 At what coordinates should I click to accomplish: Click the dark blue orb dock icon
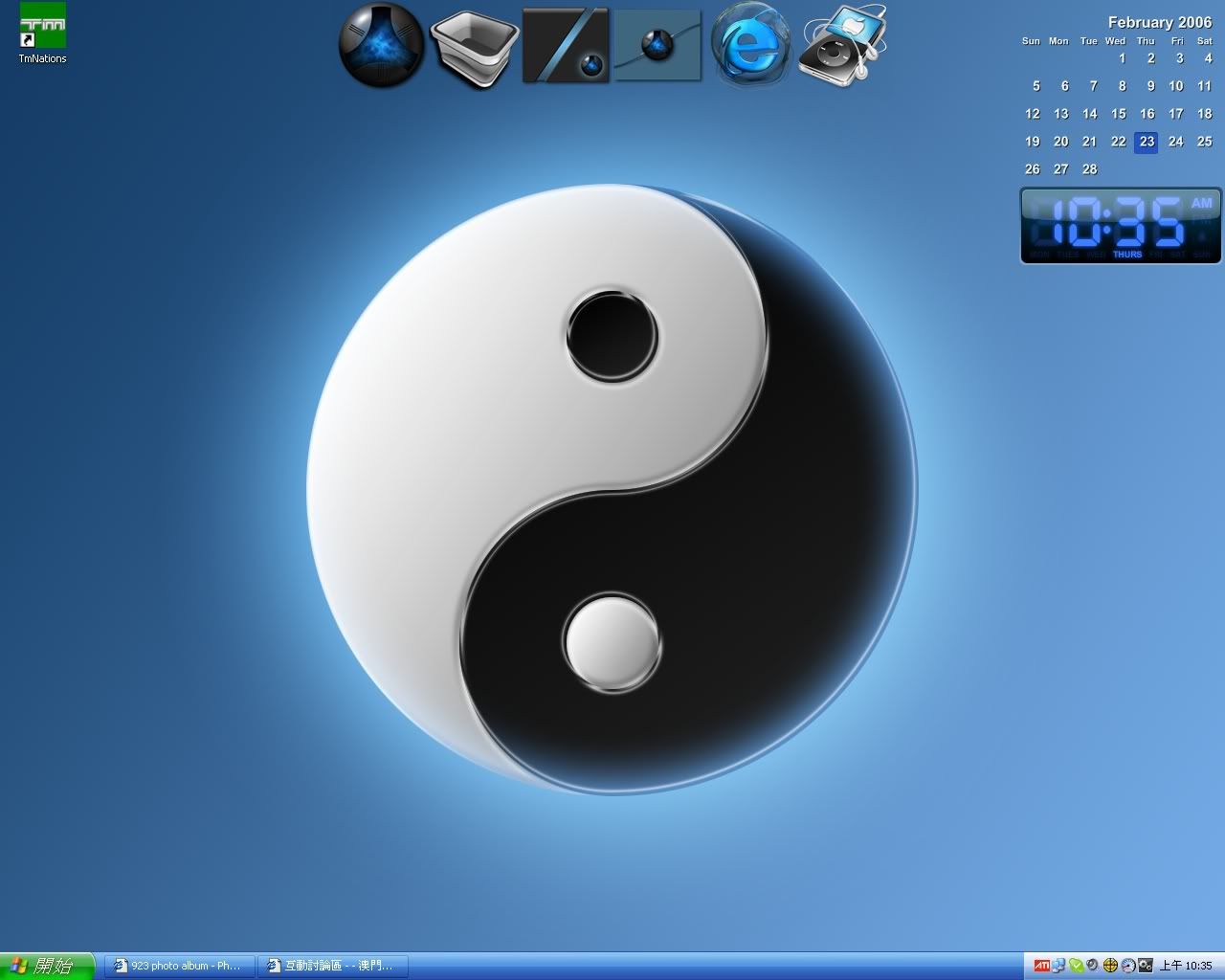coord(381,45)
